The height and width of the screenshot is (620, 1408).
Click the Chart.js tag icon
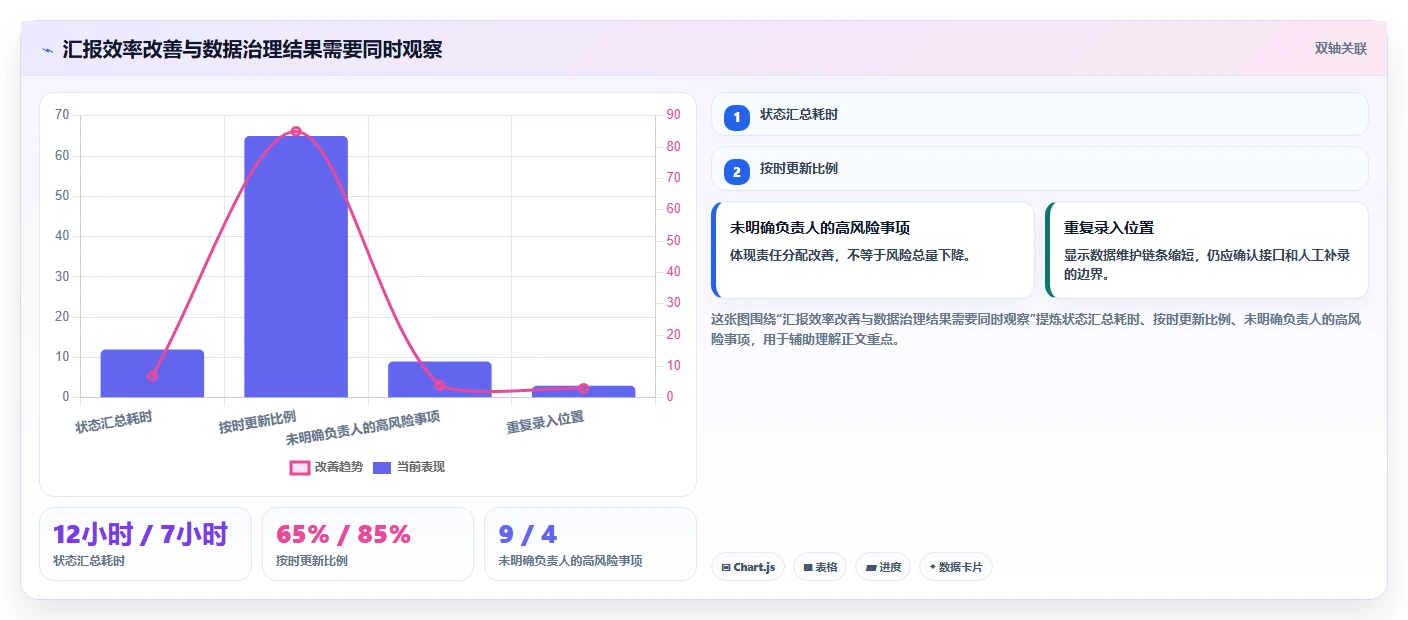pos(726,567)
